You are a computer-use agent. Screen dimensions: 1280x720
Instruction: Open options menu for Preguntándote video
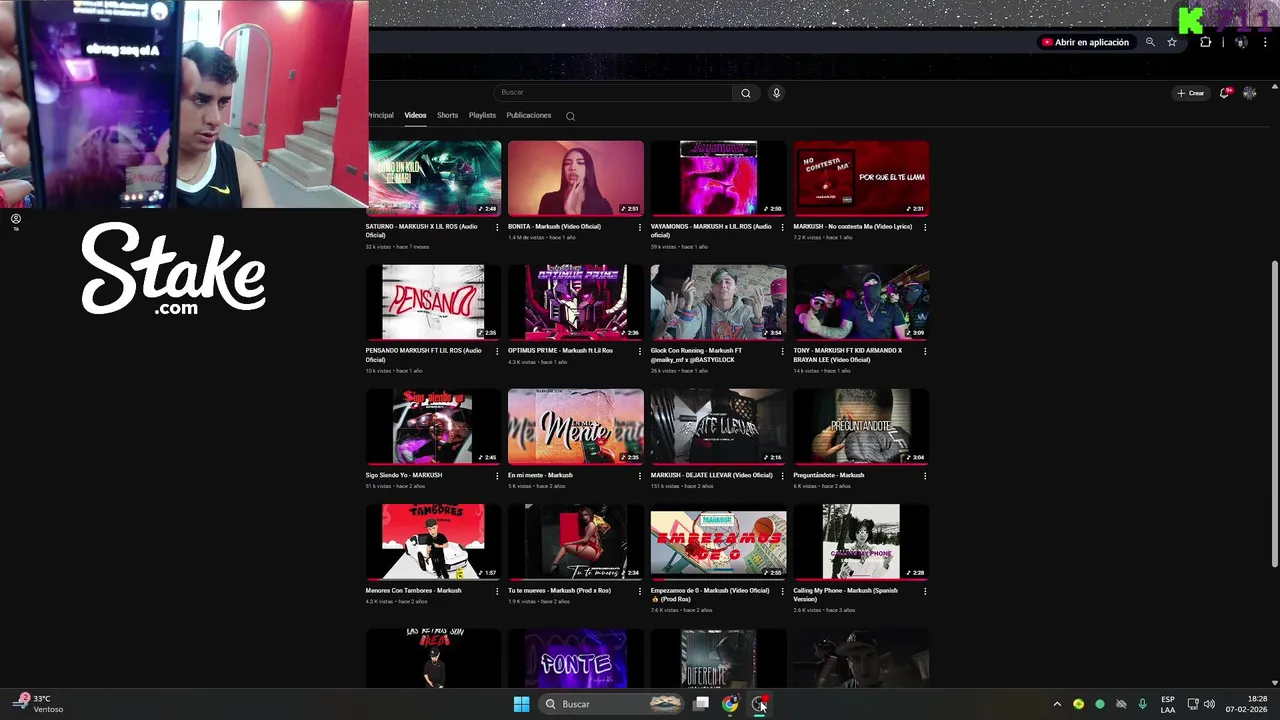coord(925,476)
